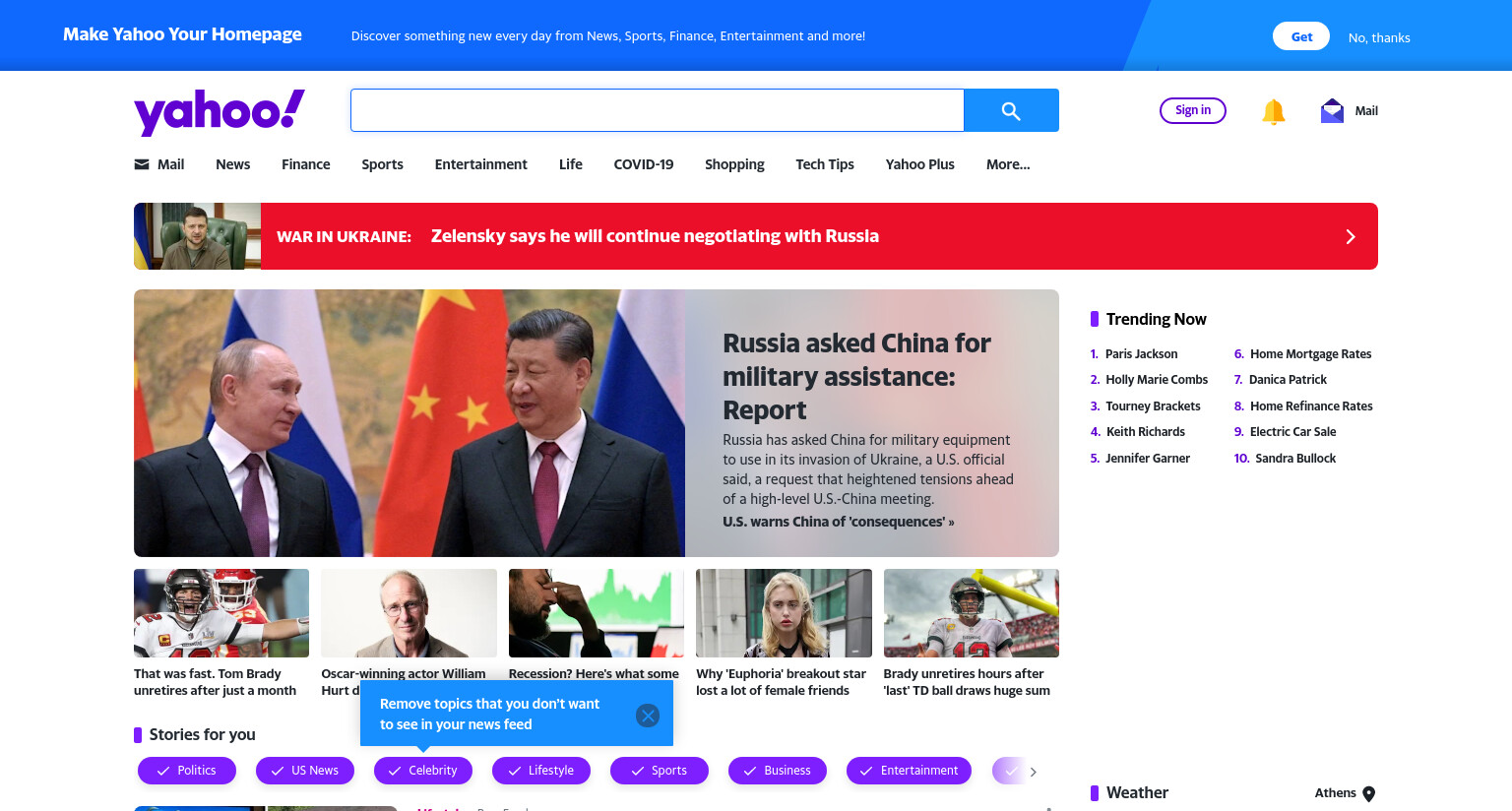The width and height of the screenshot is (1512, 811).
Task: Open Mail envelope icon at top right
Action: (1332, 110)
